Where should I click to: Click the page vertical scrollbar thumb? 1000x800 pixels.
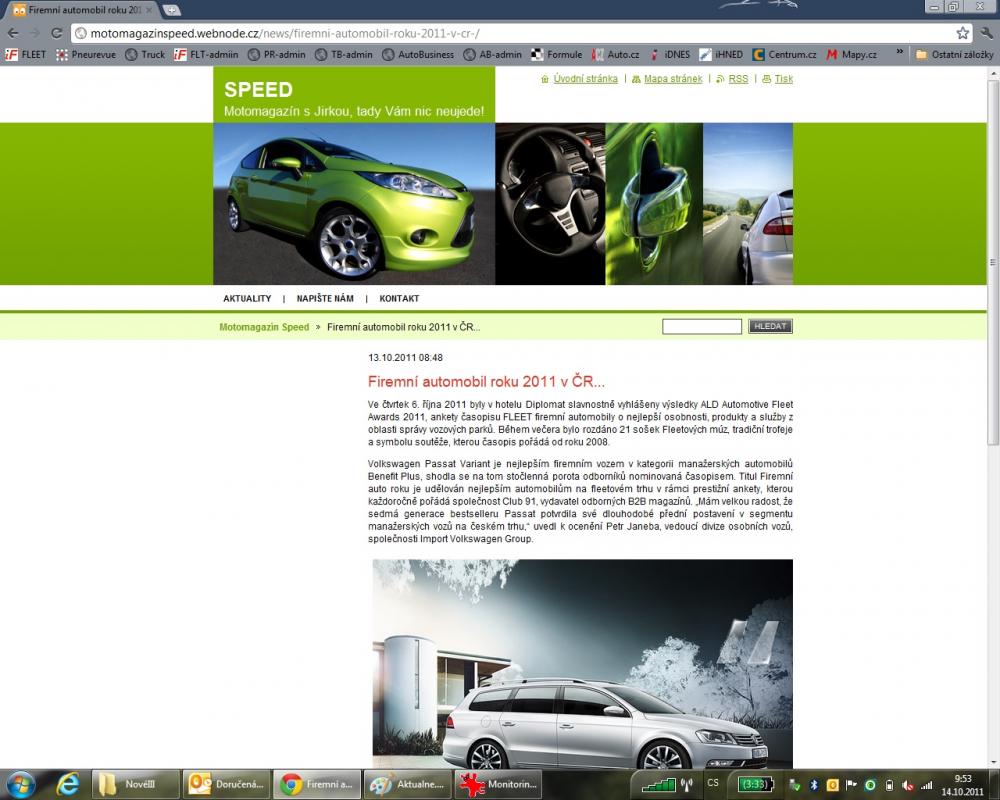[993, 262]
